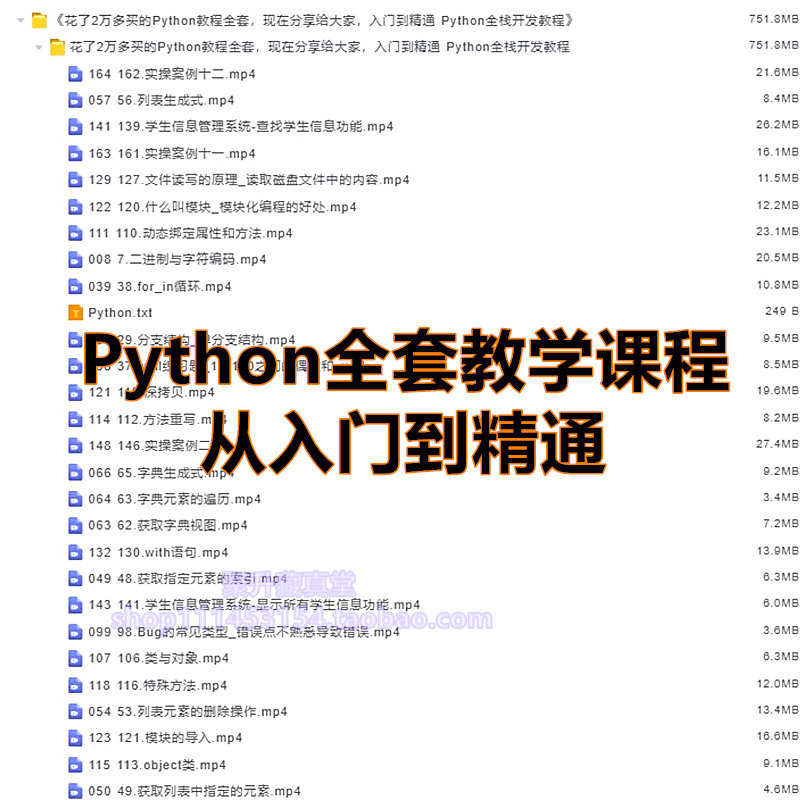Click video icon for 65.字典生成式 file
Image resolution: width=800 pixels, height=800 pixels.
(75, 472)
